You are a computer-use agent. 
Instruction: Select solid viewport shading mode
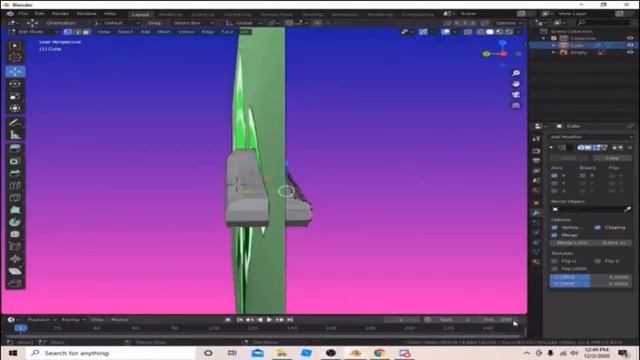click(490, 32)
